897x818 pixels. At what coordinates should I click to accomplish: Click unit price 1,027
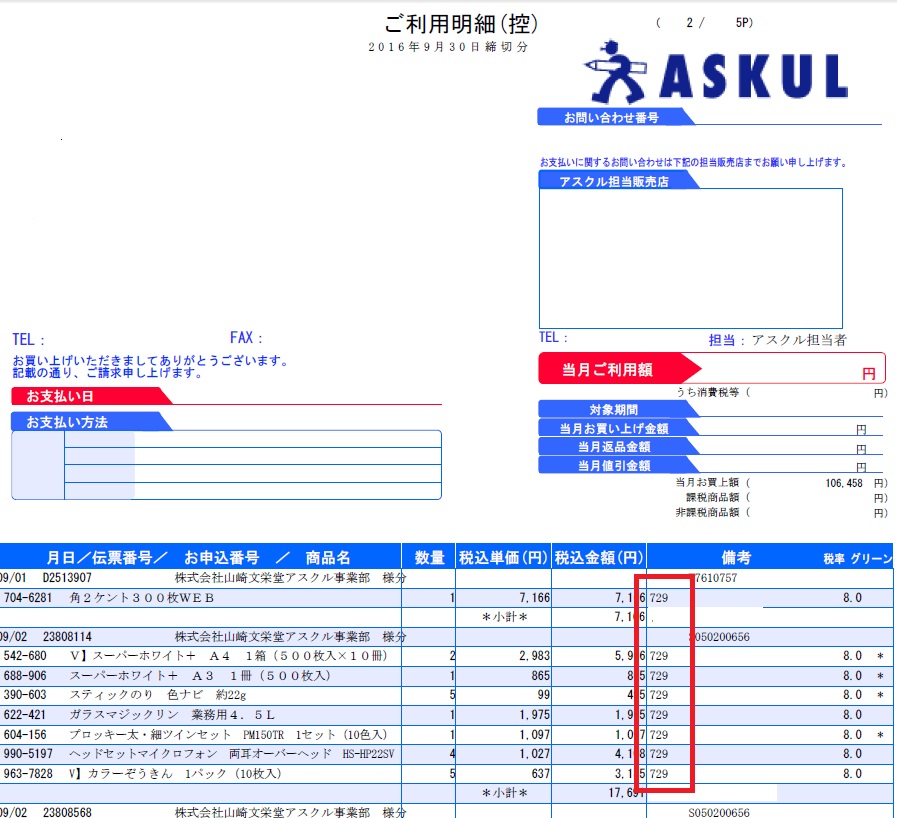coord(534,753)
